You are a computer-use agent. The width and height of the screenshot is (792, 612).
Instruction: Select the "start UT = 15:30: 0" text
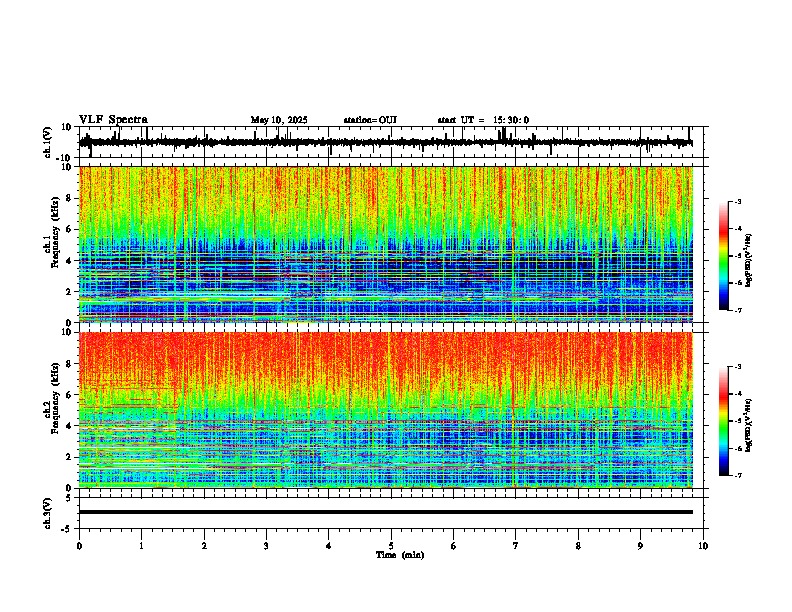483,120
